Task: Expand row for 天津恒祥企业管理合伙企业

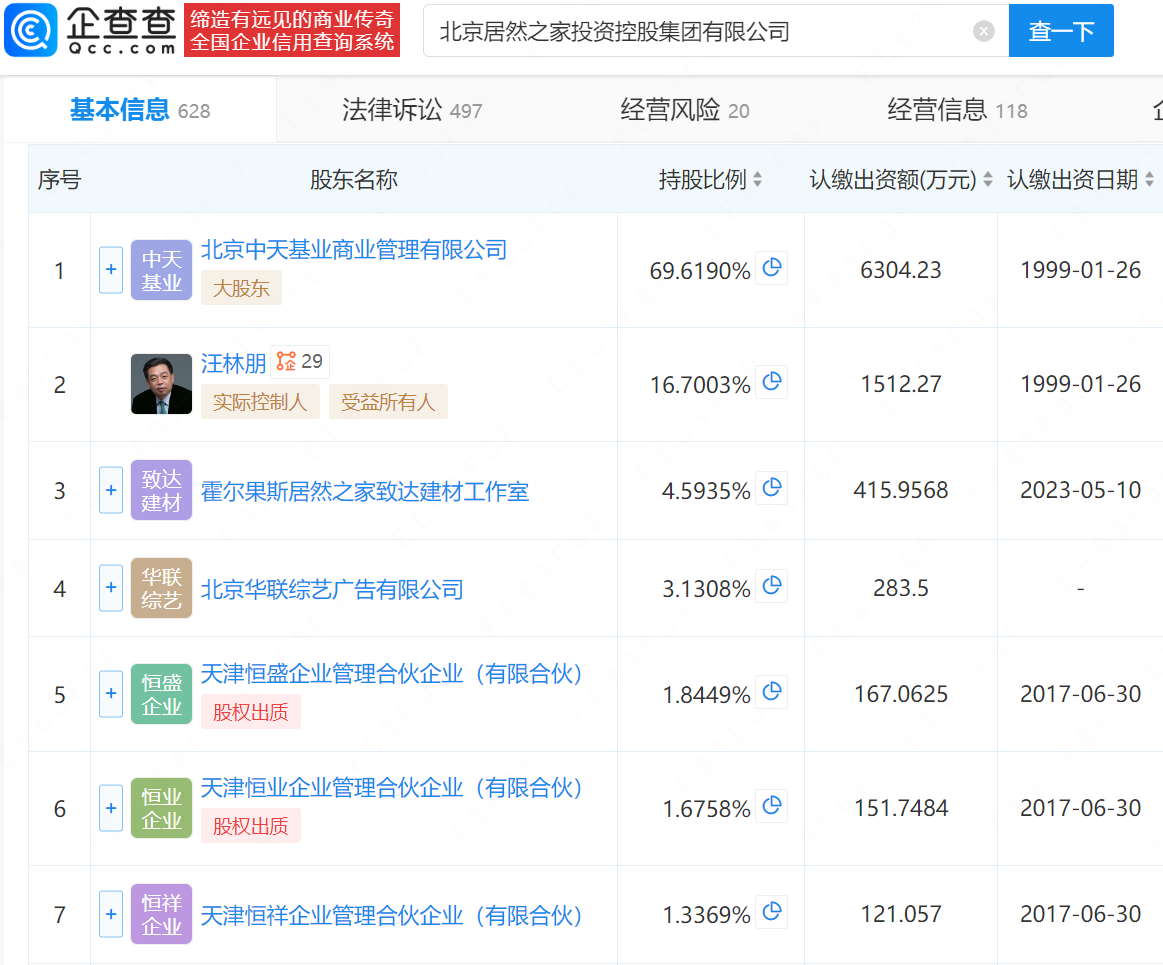Action: coord(111,915)
